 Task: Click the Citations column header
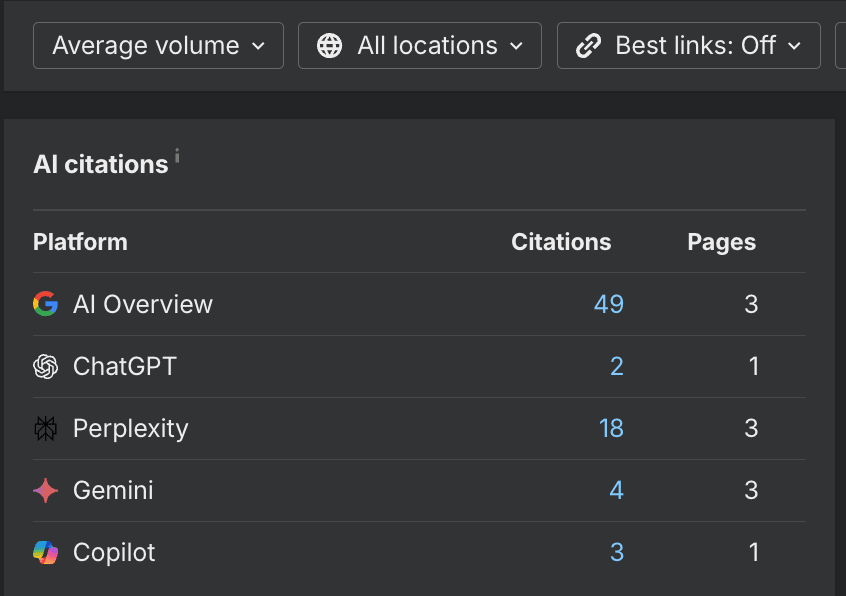pos(561,242)
